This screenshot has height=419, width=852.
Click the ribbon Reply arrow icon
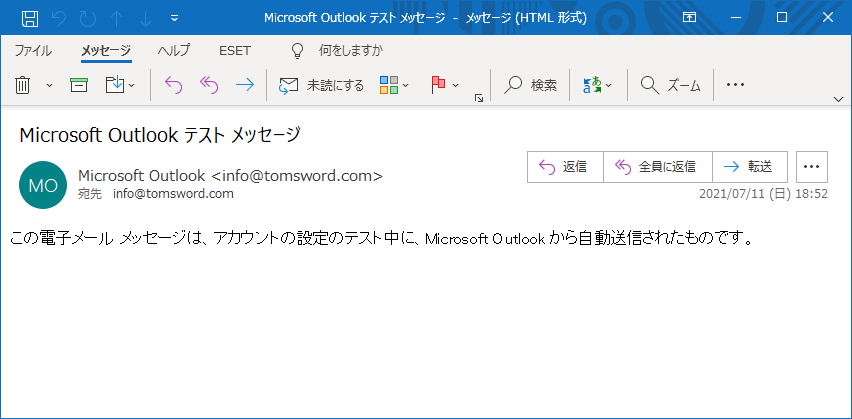[173, 85]
